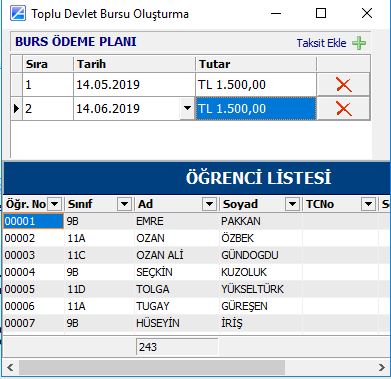Open the Sınıf column filter dropdown
Viewport: 391px width, 379px height.
[x=124, y=204]
